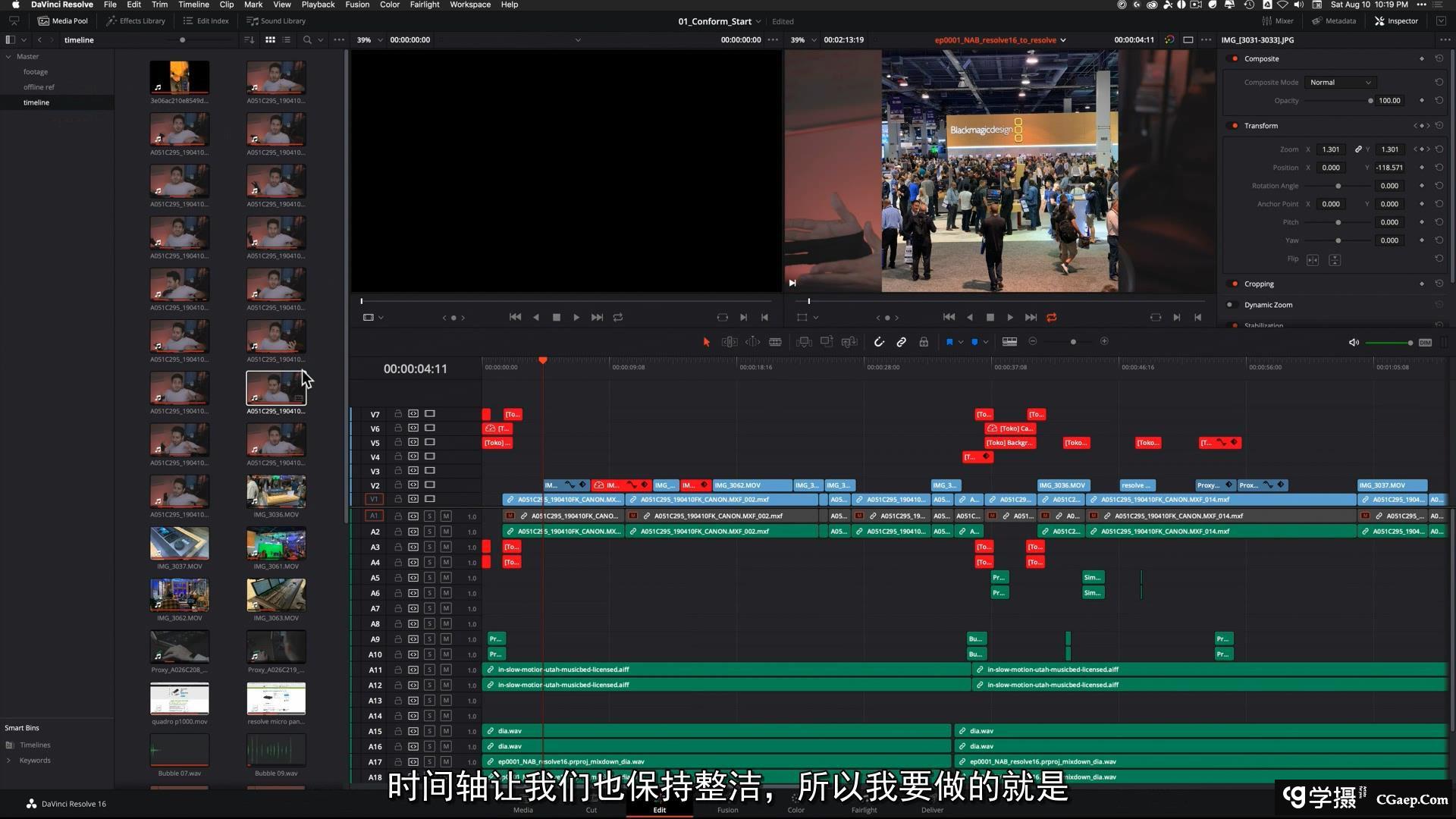Disable video track V2 visibility
This screenshot has height=819, width=1456.
coord(429,485)
